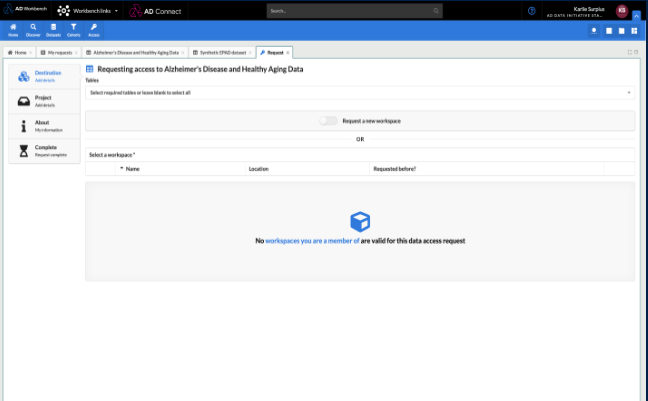Open the AD Connect link

coord(155,11)
